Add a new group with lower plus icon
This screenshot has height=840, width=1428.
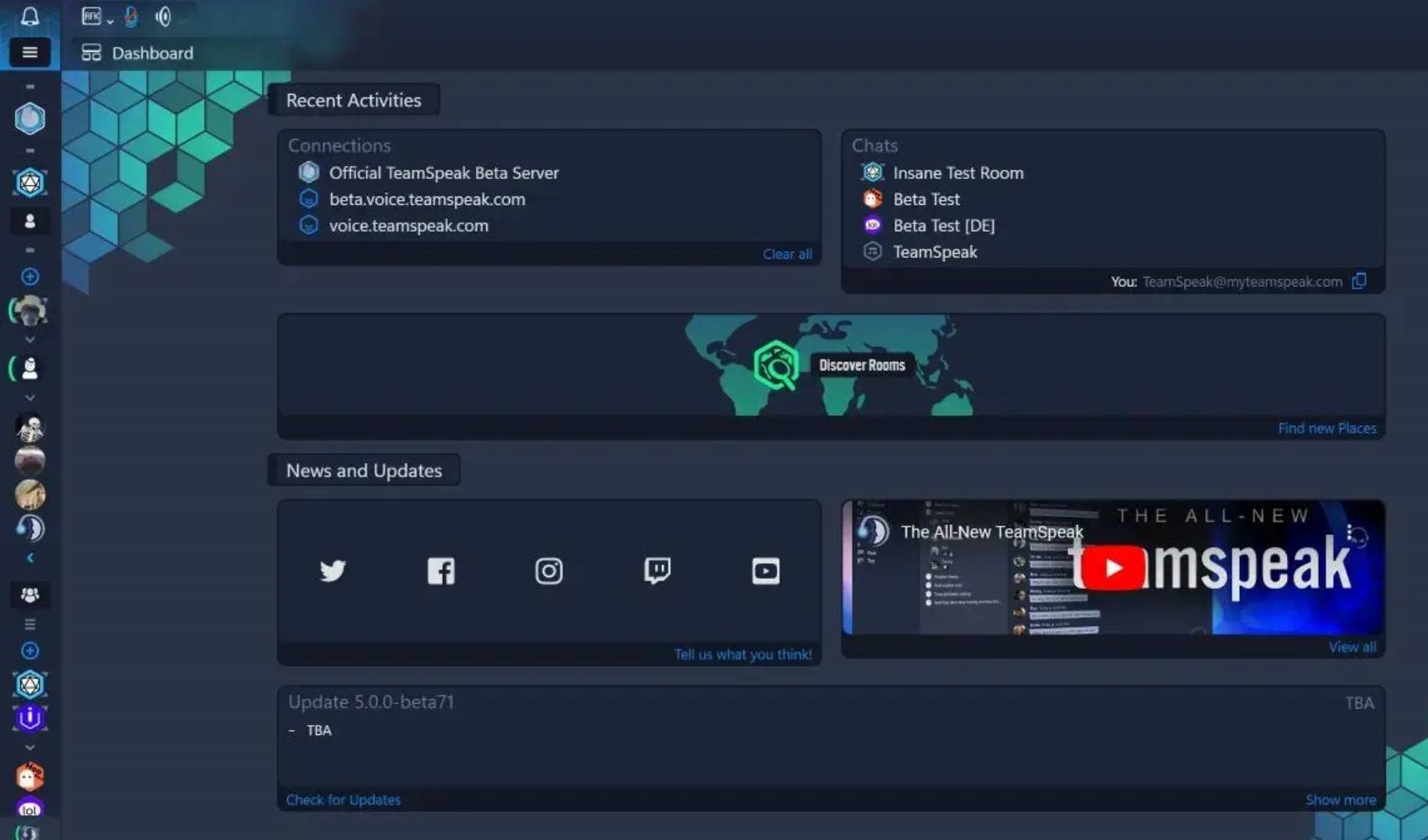click(29, 650)
